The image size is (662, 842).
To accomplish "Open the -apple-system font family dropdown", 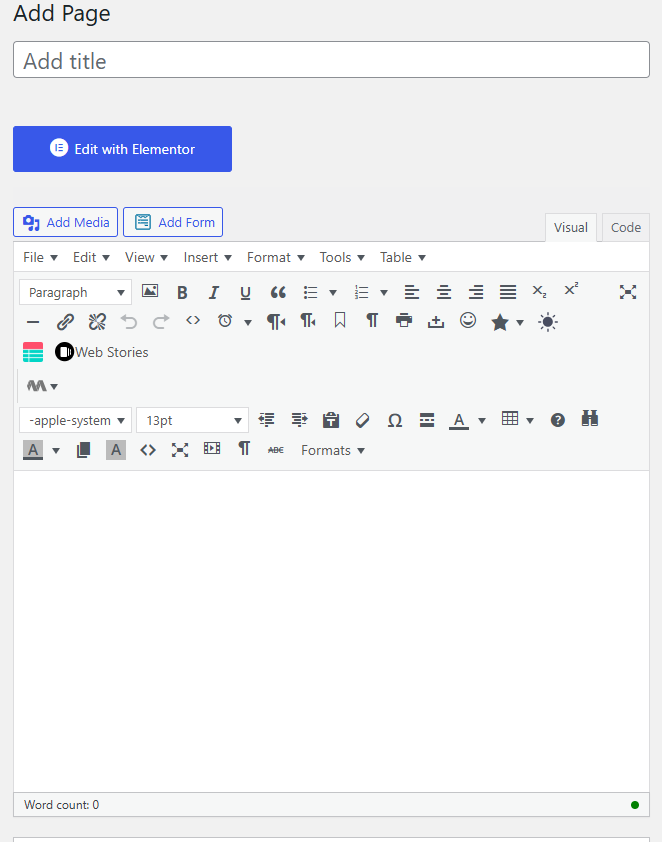I will tap(76, 420).
